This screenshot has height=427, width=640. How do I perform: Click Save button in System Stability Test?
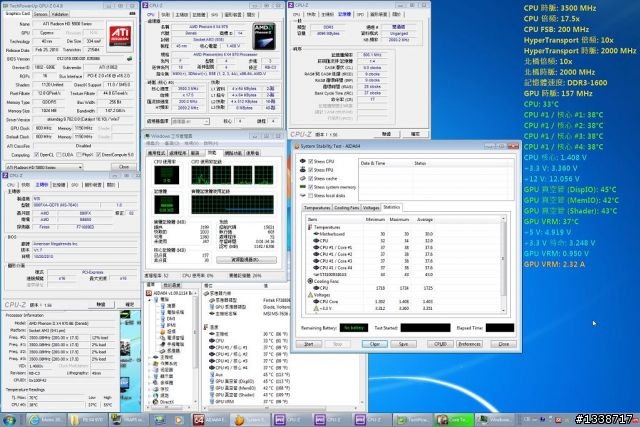pos(403,344)
